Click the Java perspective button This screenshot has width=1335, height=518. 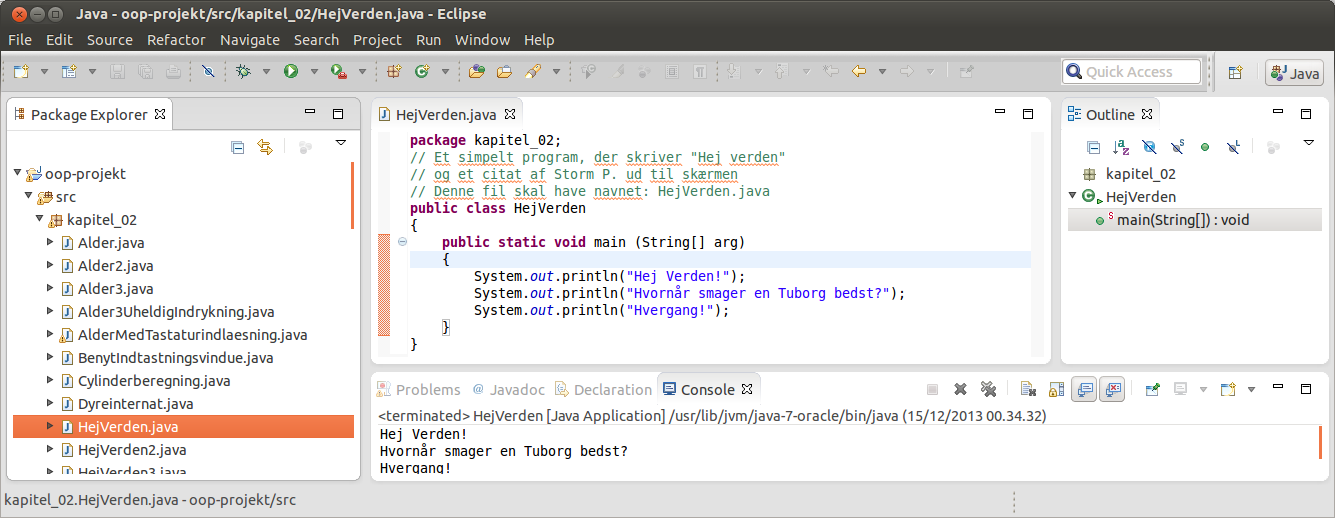(1294, 73)
